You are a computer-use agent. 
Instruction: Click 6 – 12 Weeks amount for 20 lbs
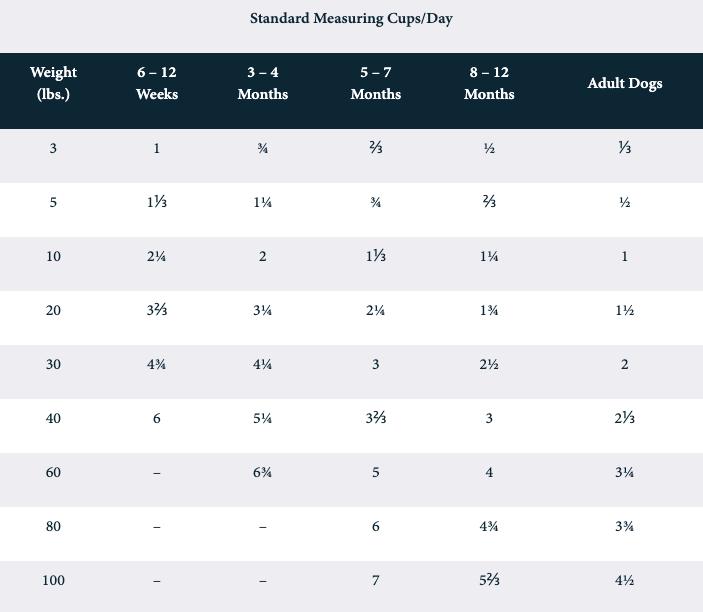click(157, 310)
